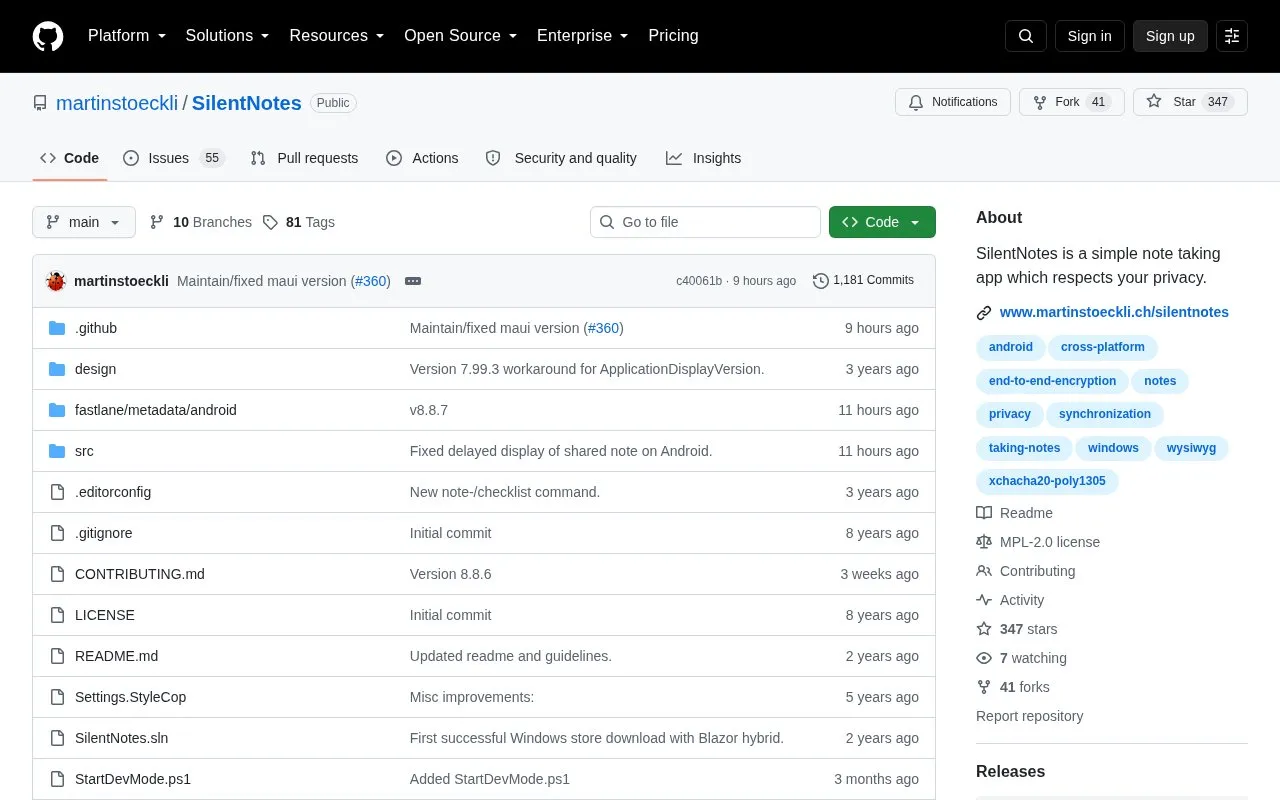The width and height of the screenshot is (1280, 800).
Task: Open the search magnifier button
Action: point(1026,36)
